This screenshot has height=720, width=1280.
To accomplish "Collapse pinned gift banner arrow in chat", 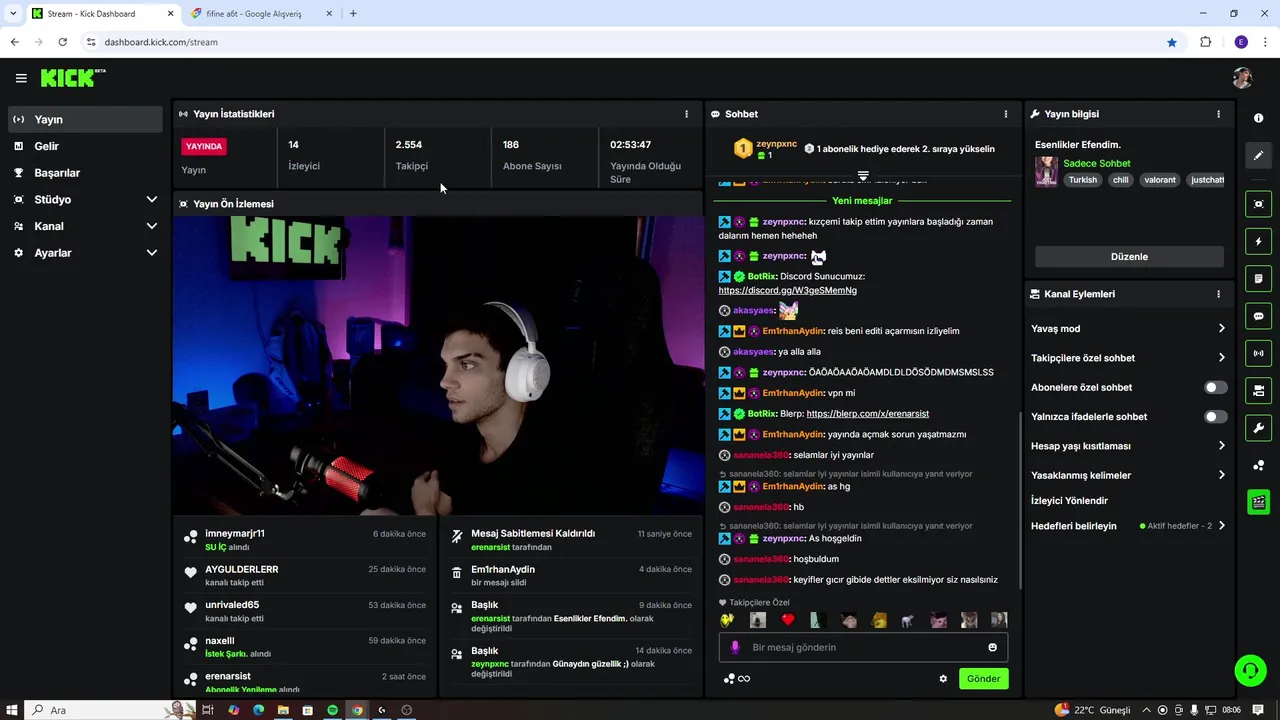I will (863, 176).
